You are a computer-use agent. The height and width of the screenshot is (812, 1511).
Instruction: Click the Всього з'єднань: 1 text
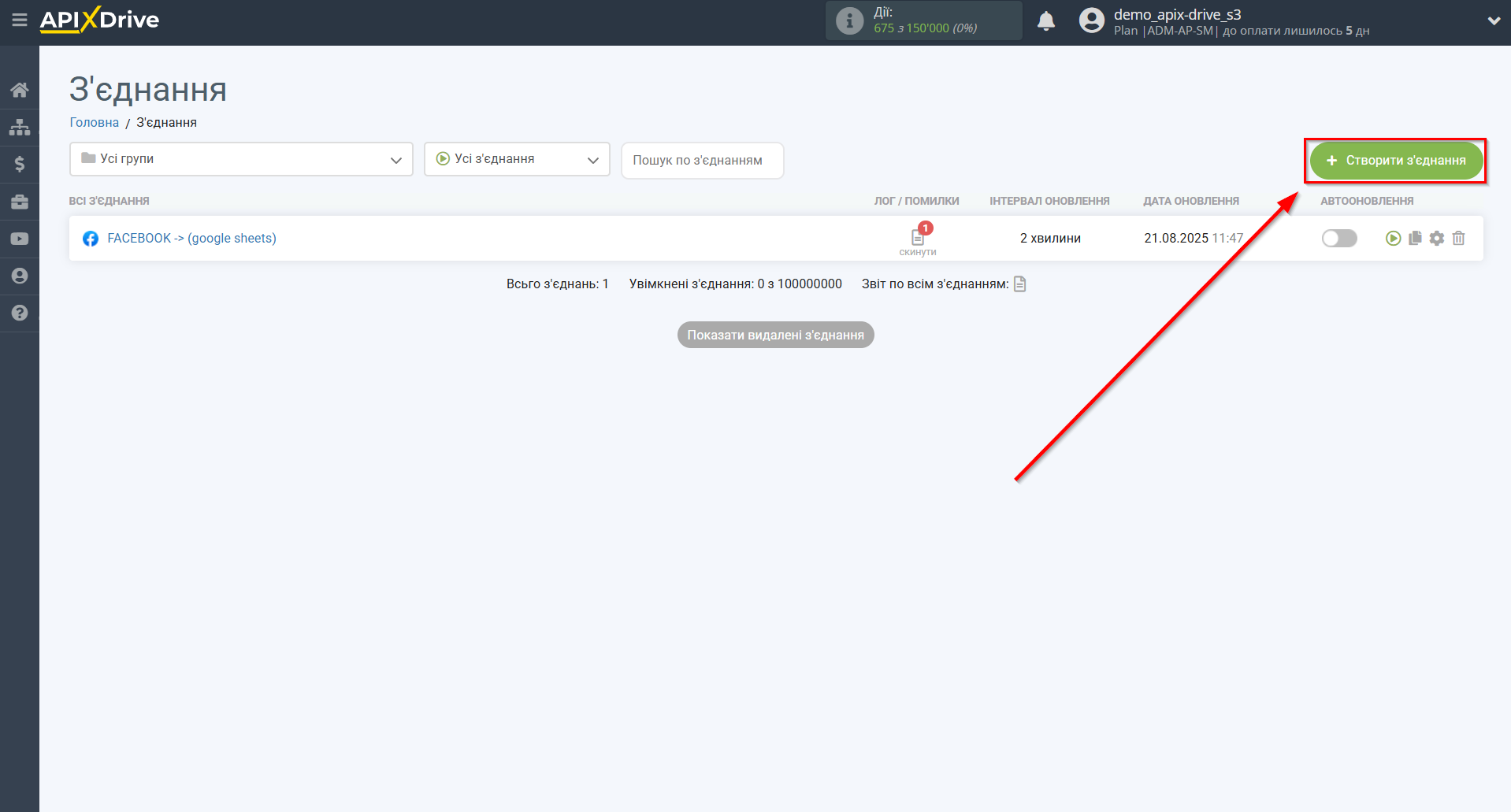tap(557, 284)
